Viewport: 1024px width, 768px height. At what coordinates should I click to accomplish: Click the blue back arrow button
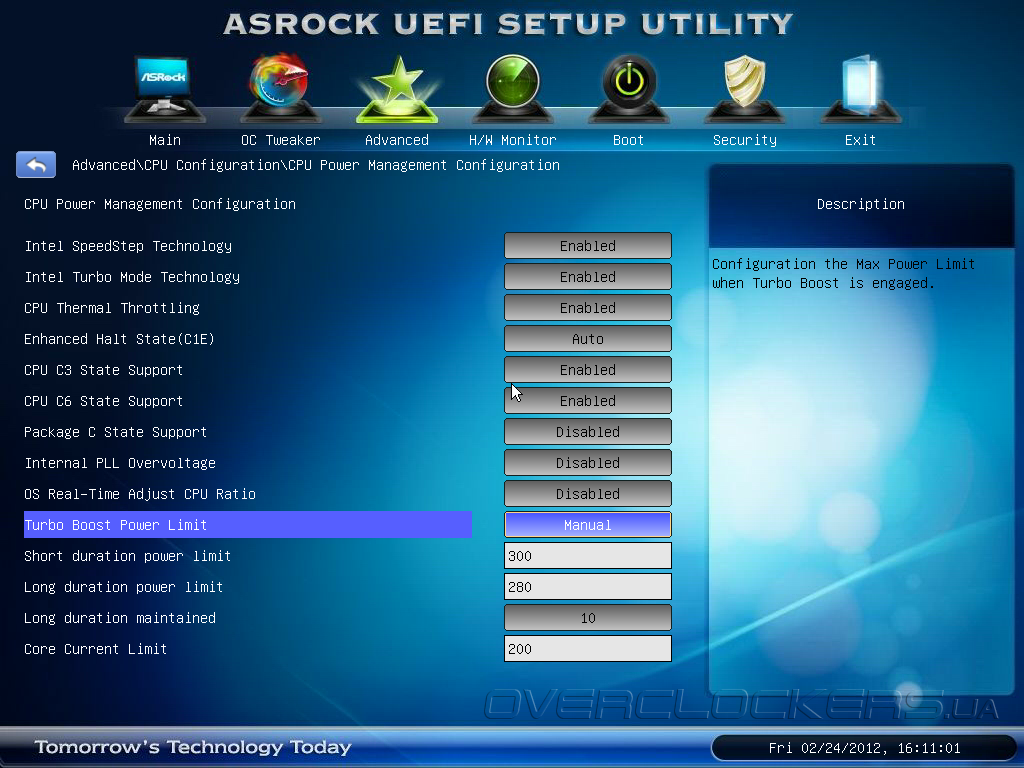(36, 165)
